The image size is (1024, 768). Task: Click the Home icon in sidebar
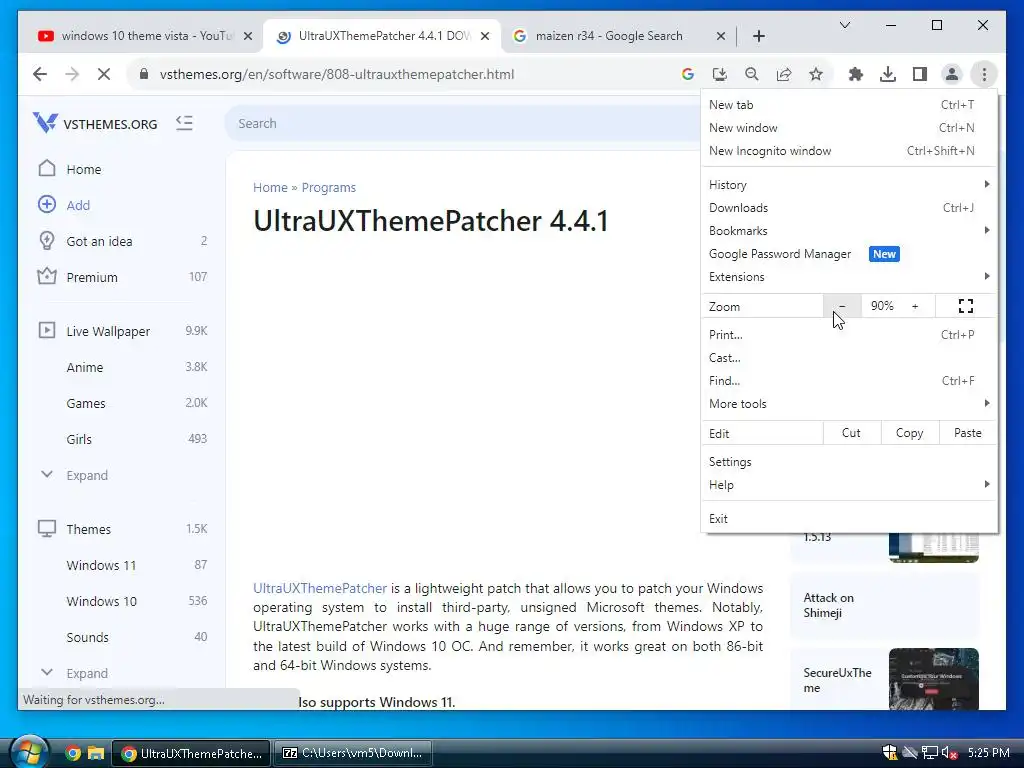46,168
